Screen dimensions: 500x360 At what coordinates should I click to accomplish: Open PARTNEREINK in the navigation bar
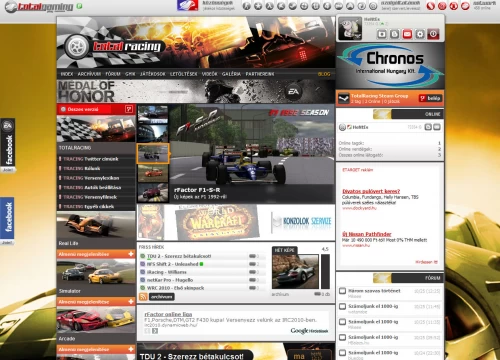tap(260, 74)
